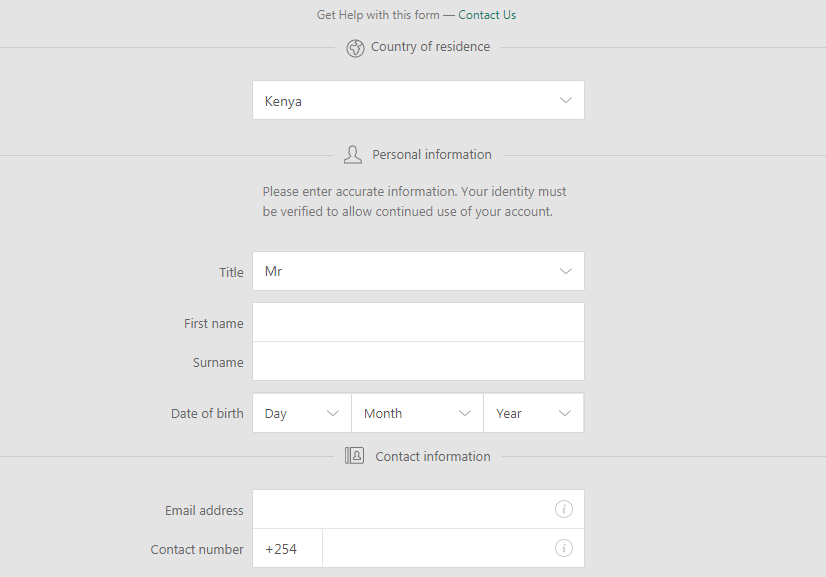Focus the Contact number input field
Viewport: 826px width, 577px height.
pyautogui.click(x=453, y=548)
